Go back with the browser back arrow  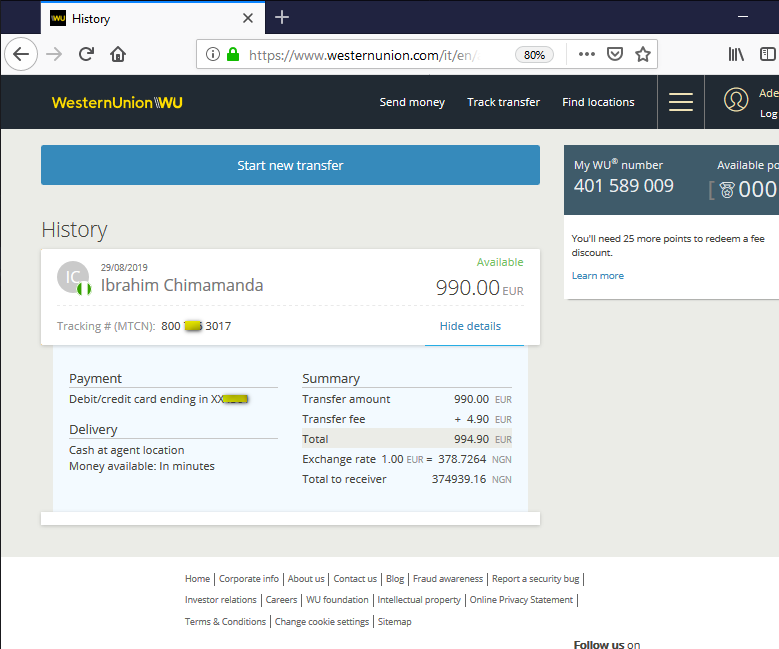point(21,54)
